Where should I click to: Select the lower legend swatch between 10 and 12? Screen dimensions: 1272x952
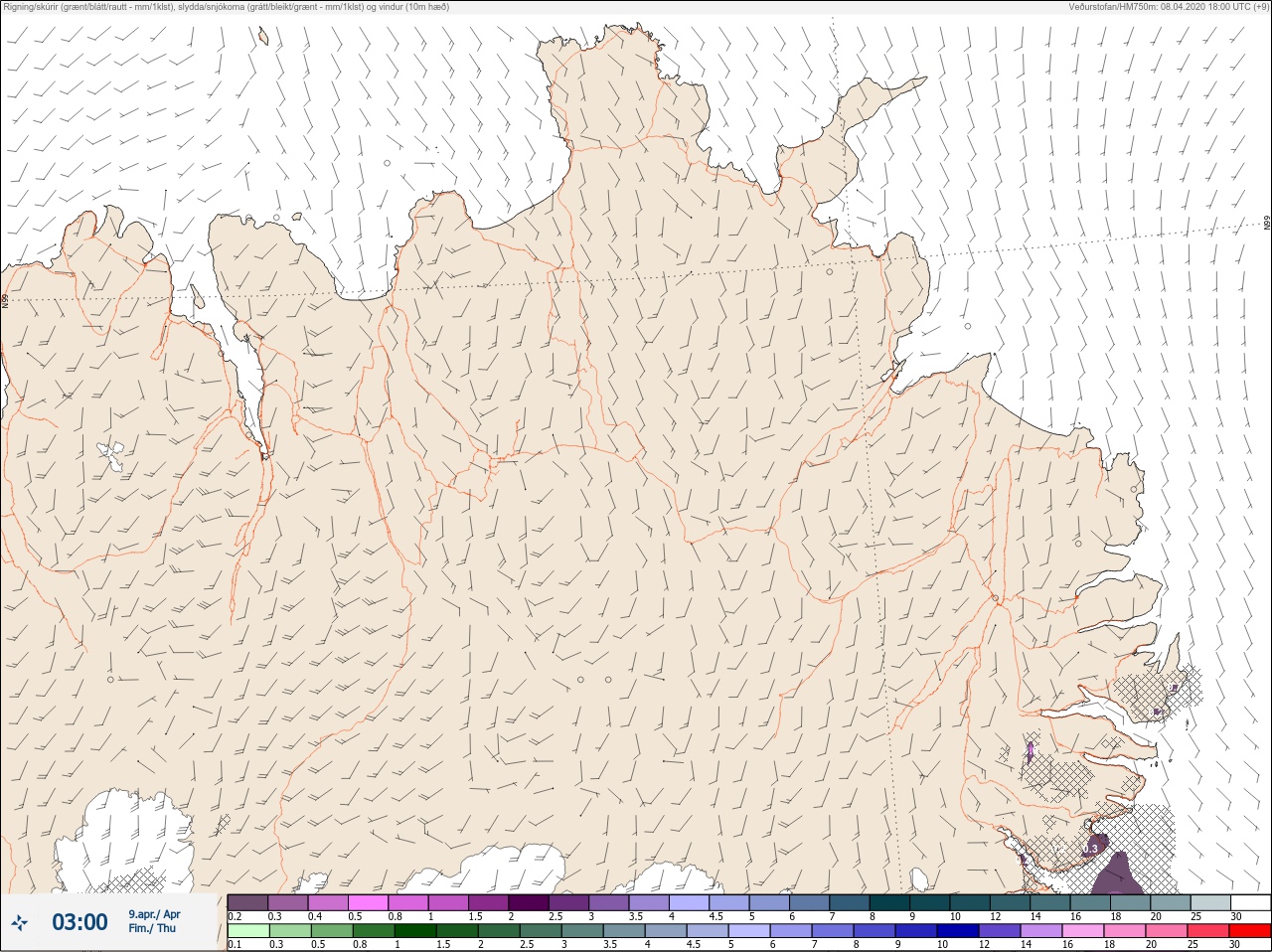click(957, 931)
